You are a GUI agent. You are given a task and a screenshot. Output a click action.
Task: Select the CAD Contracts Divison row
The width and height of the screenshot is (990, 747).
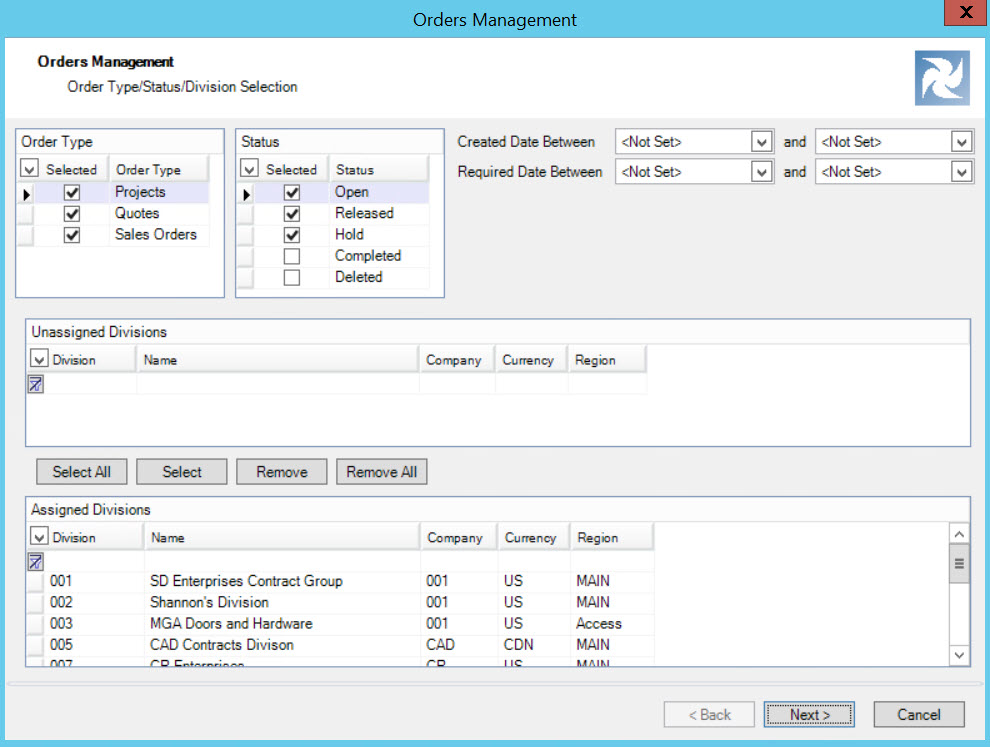[x=341, y=645]
